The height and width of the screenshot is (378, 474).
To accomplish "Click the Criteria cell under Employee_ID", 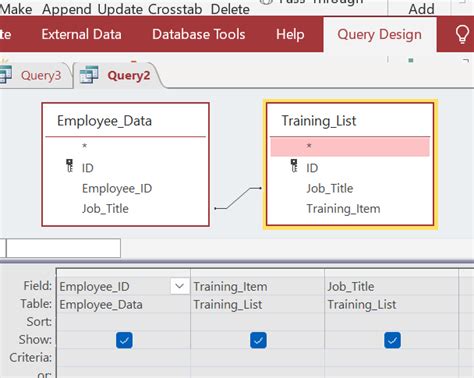I will click(123, 358).
